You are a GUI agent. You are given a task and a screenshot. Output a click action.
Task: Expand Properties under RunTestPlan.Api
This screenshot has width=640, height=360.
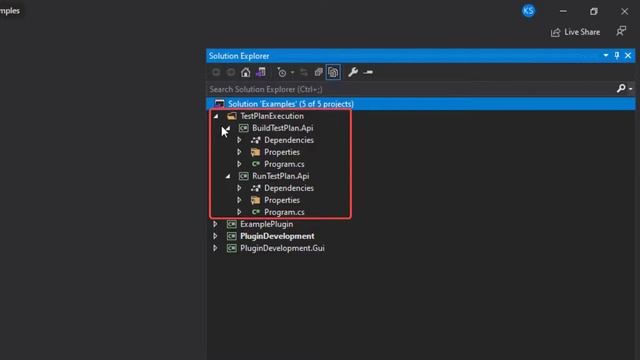[239, 200]
